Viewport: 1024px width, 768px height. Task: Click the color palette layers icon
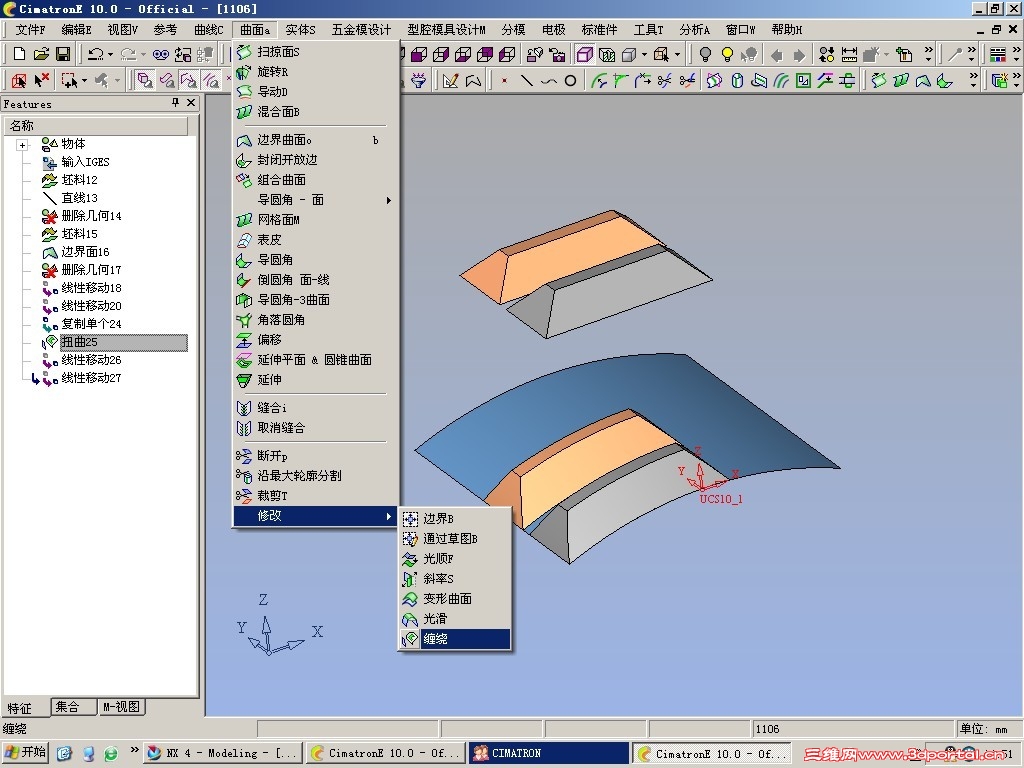(998, 54)
